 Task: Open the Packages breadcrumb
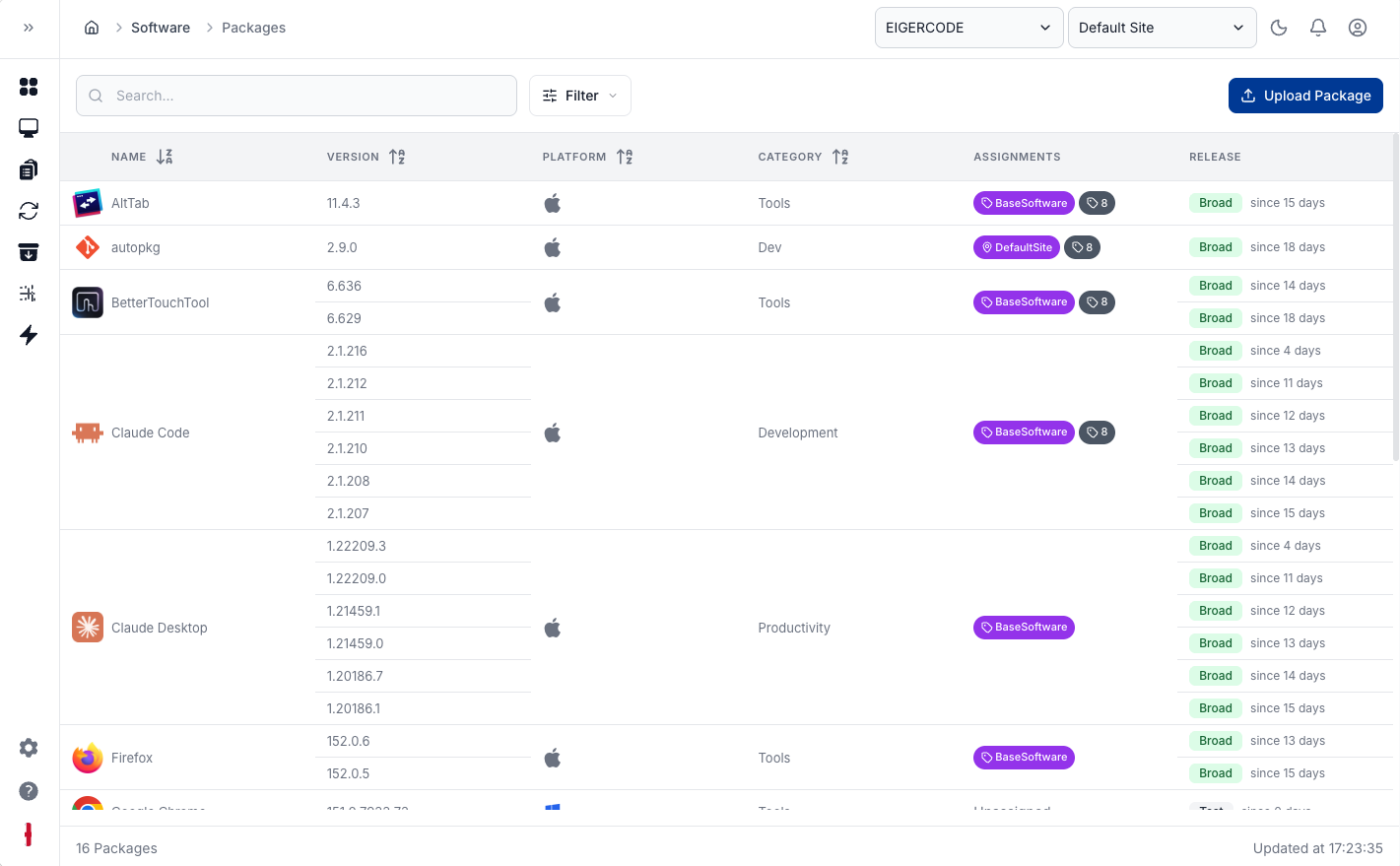coord(253,28)
